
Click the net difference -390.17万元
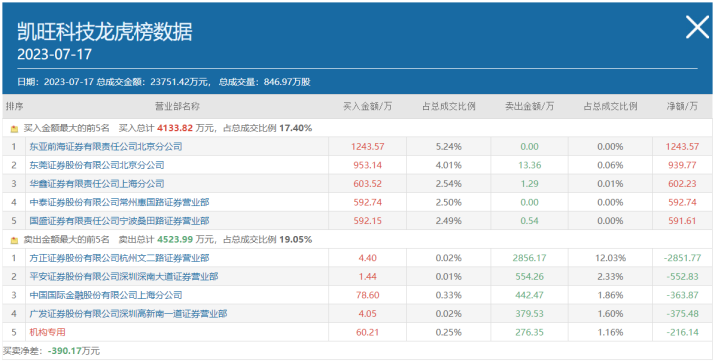73,351
